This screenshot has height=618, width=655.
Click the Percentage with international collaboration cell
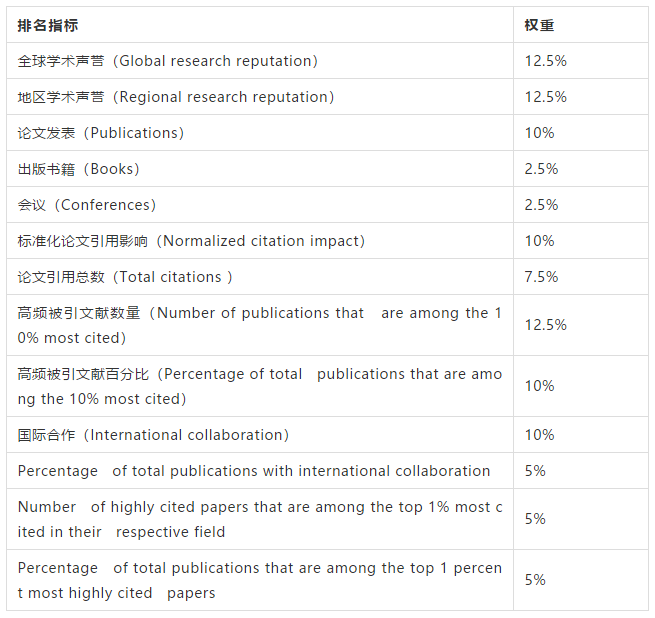pyautogui.click(x=260, y=470)
